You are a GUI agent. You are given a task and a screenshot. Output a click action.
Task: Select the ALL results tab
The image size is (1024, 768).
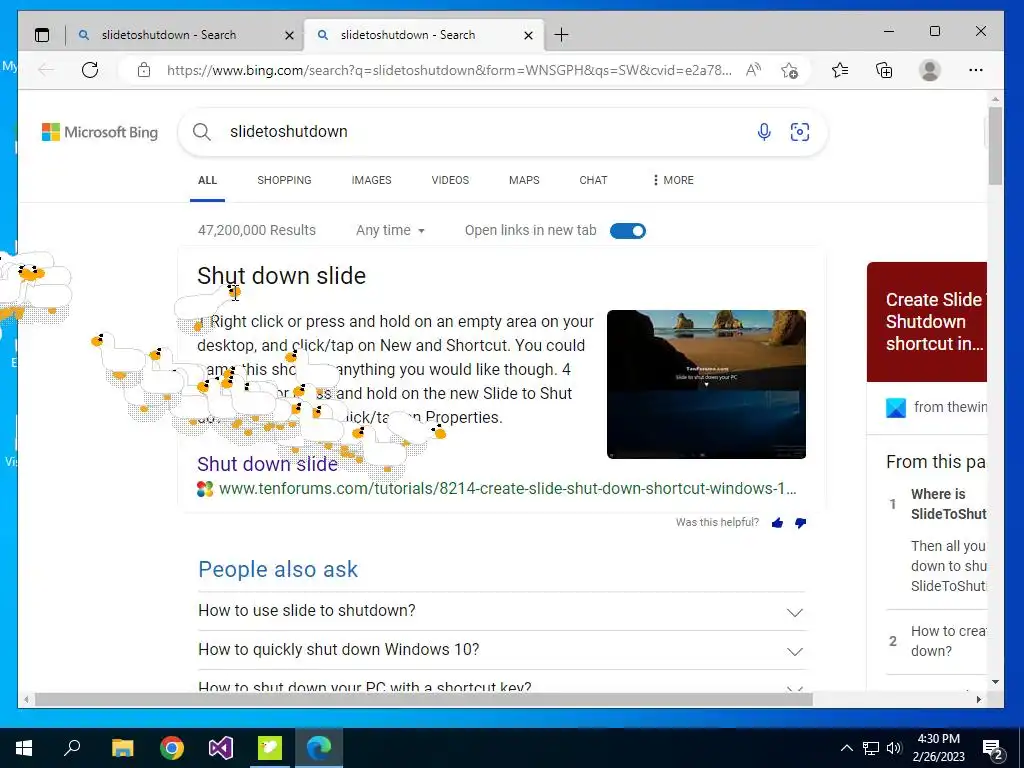(x=208, y=180)
